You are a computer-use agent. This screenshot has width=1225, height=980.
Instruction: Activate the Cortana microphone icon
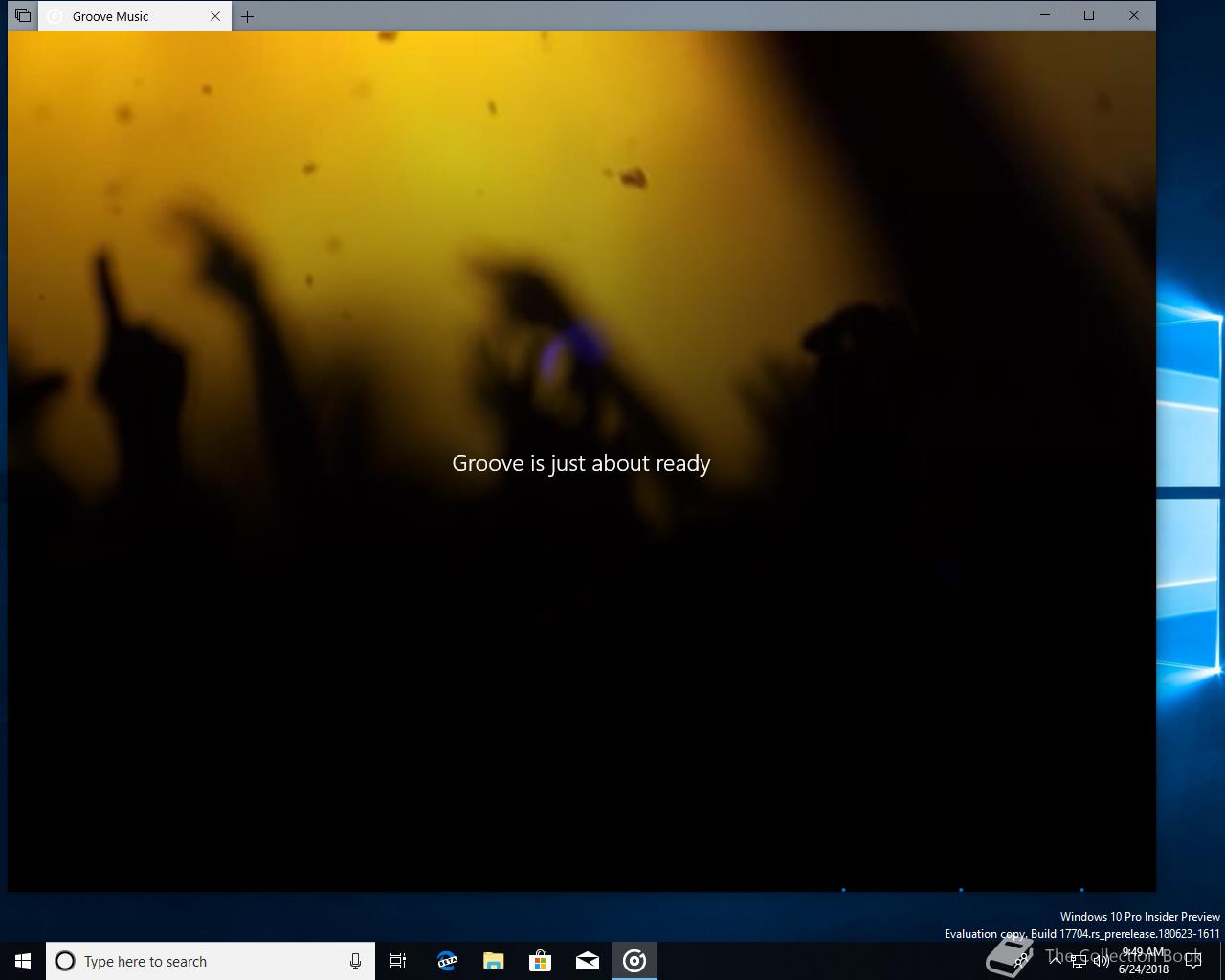(355, 961)
